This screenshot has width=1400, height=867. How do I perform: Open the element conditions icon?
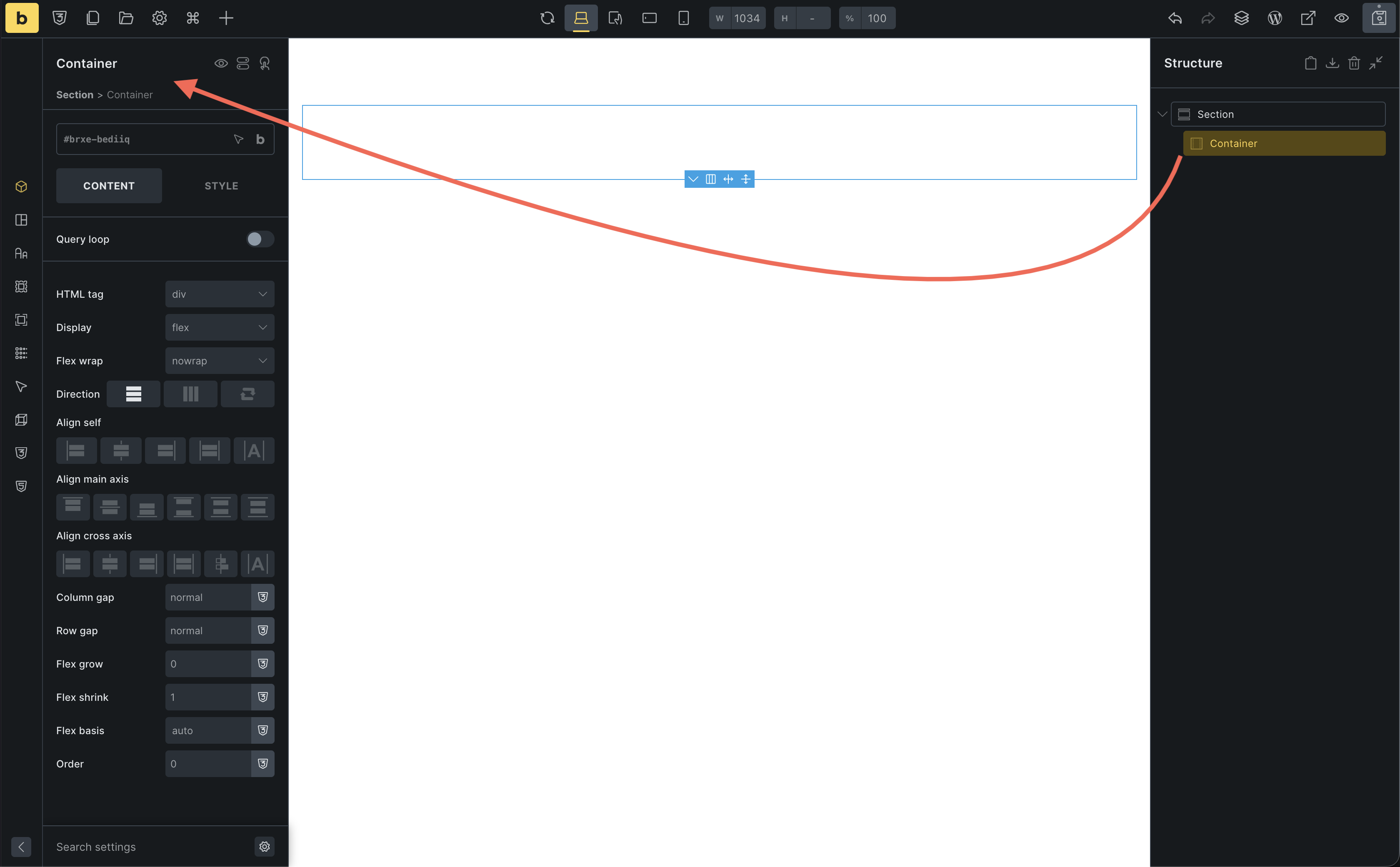242,63
